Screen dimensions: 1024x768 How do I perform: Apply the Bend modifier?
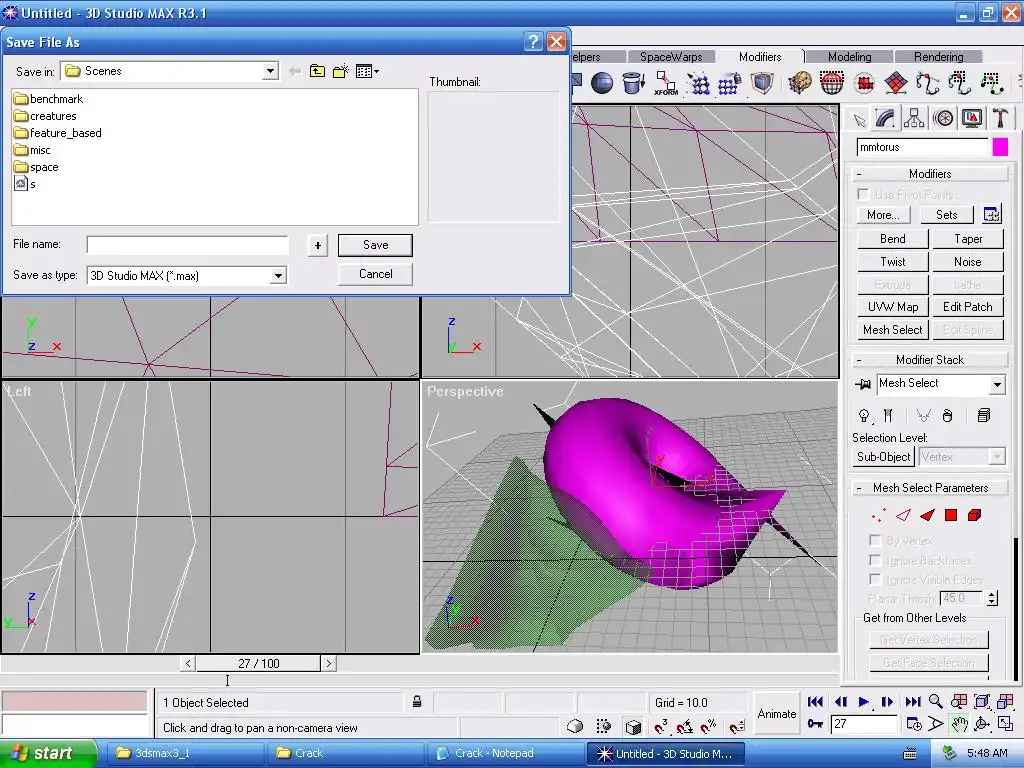tap(892, 239)
